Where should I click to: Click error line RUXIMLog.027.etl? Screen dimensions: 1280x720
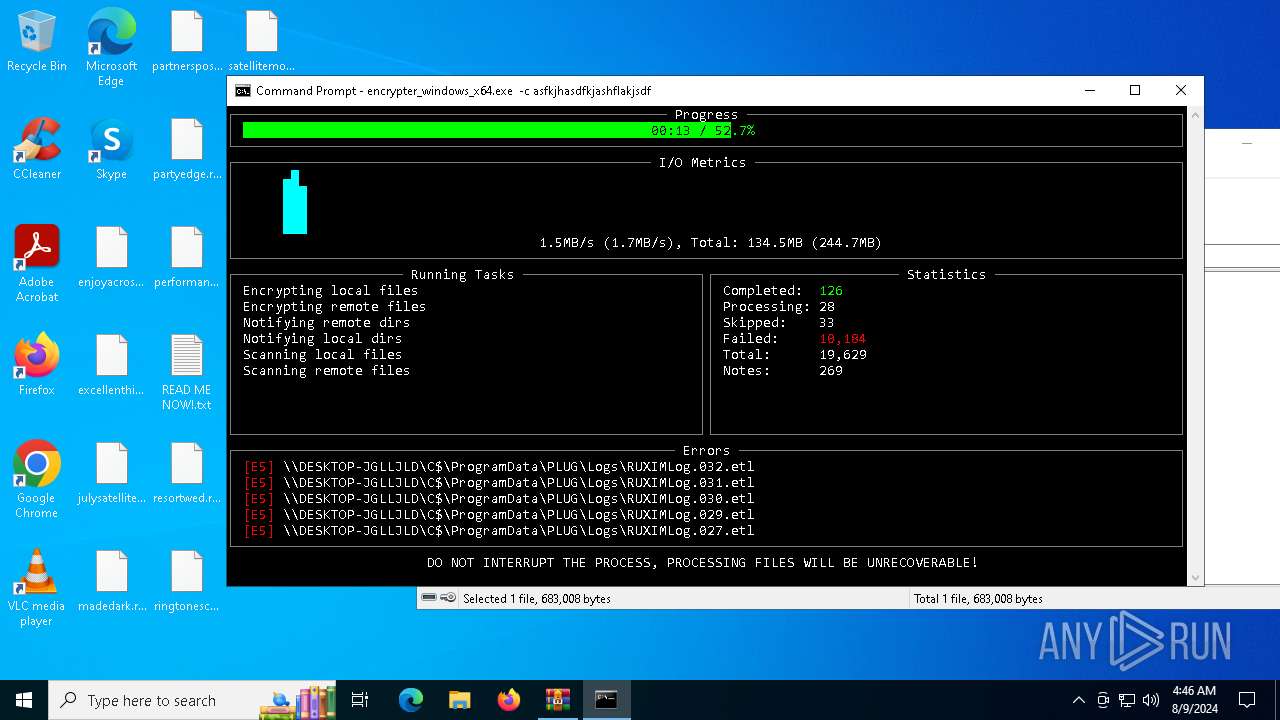(x=499, y=530)
